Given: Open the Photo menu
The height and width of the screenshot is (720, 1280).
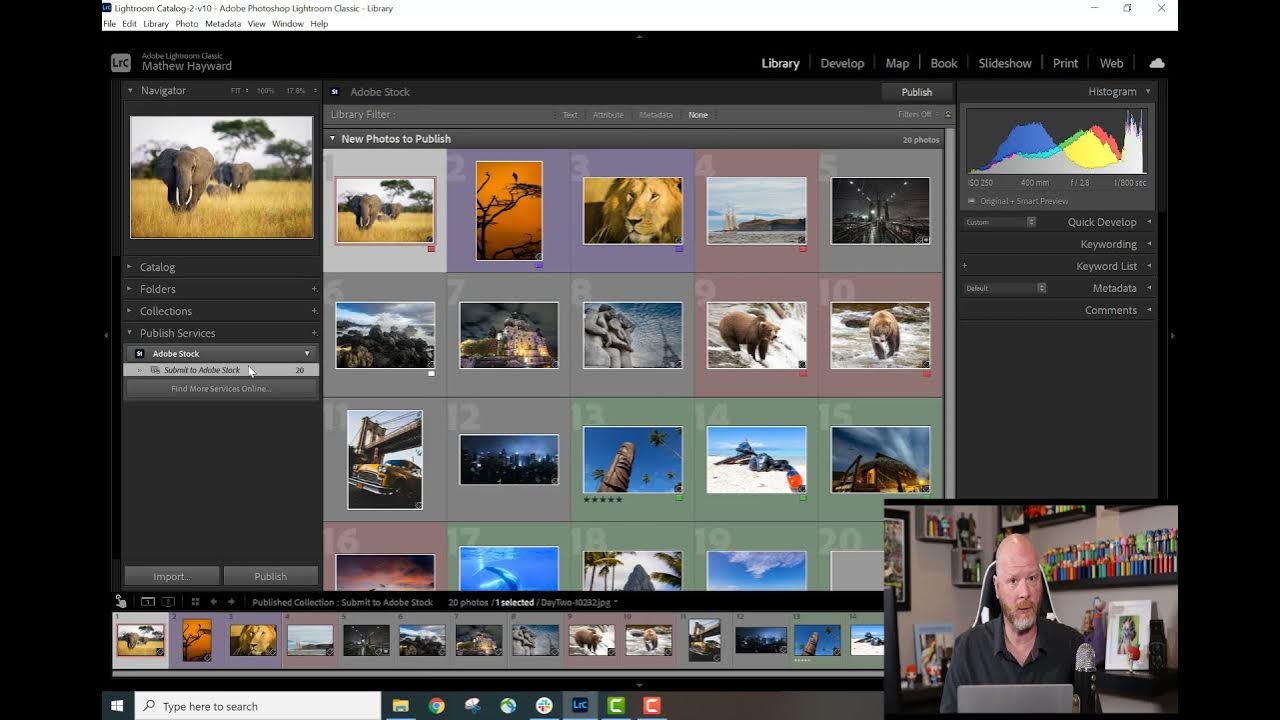Looking at the screenshot, I should [x=187, y=24].
